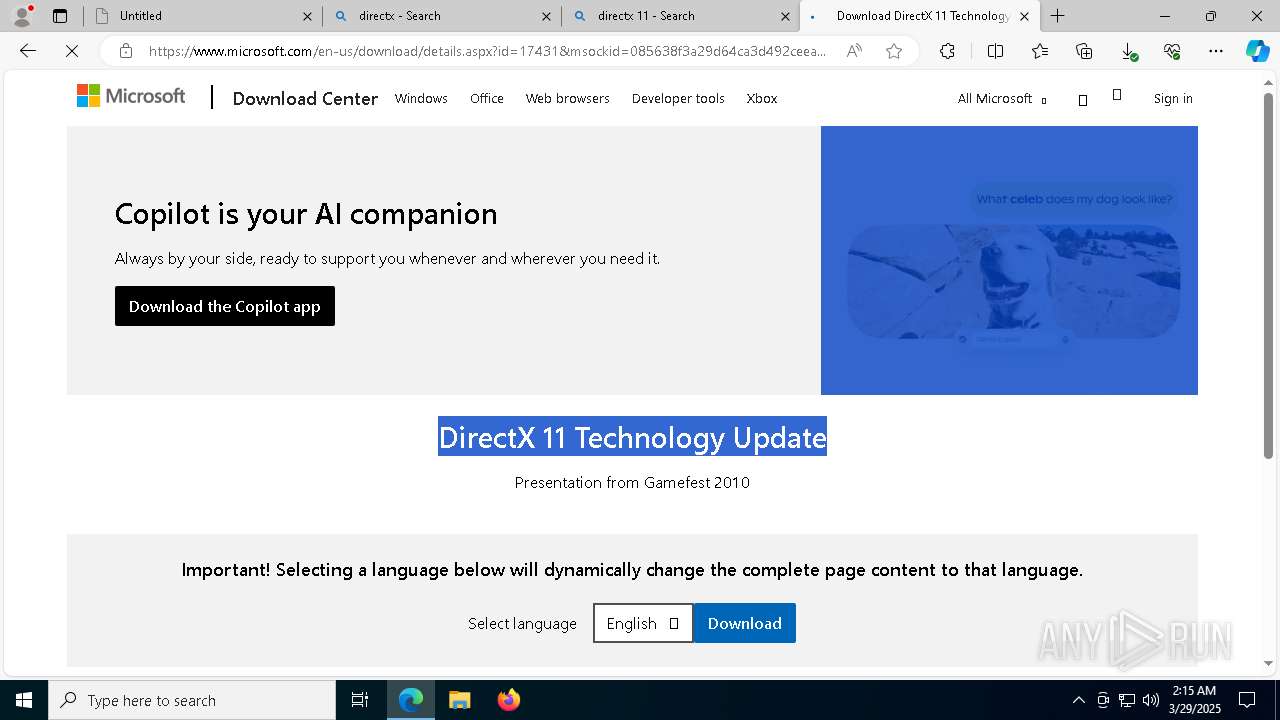Open Browser essentials icon
1280x720 pixels.
pos(1172,51)
